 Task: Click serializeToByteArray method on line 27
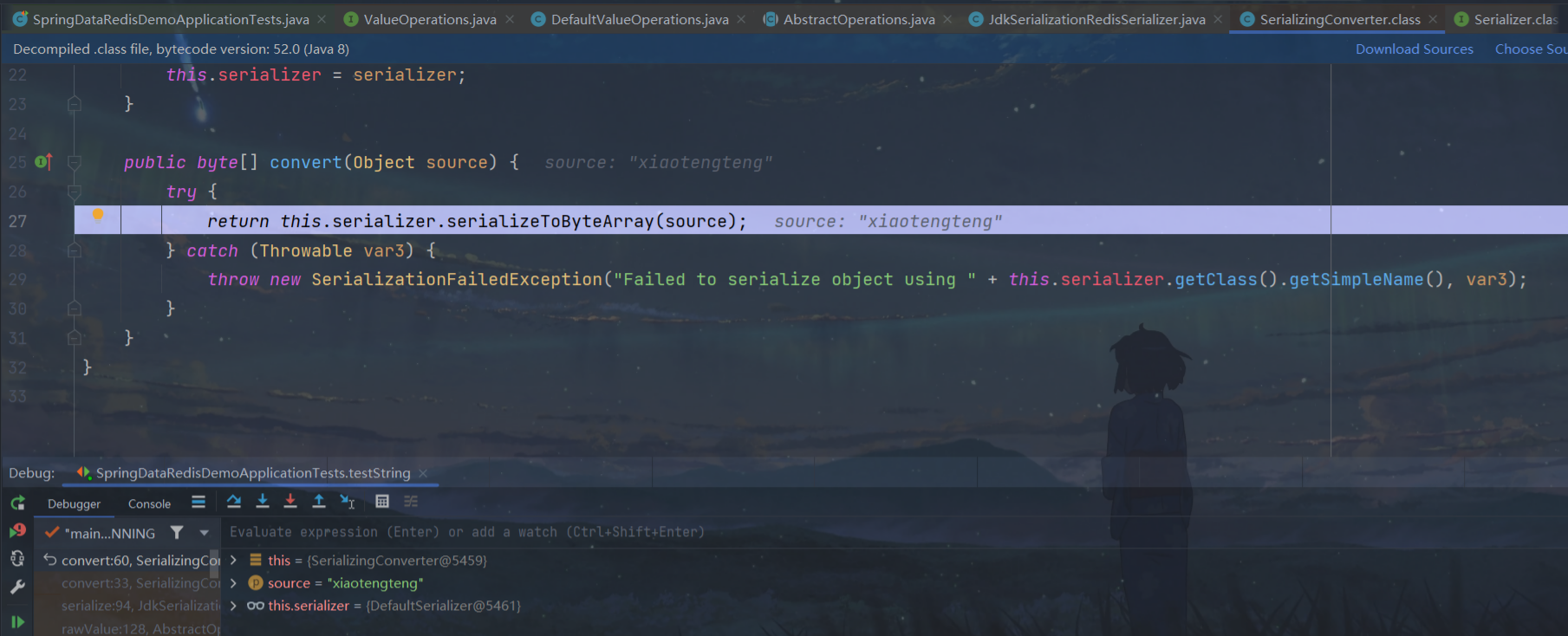point(550,221)
